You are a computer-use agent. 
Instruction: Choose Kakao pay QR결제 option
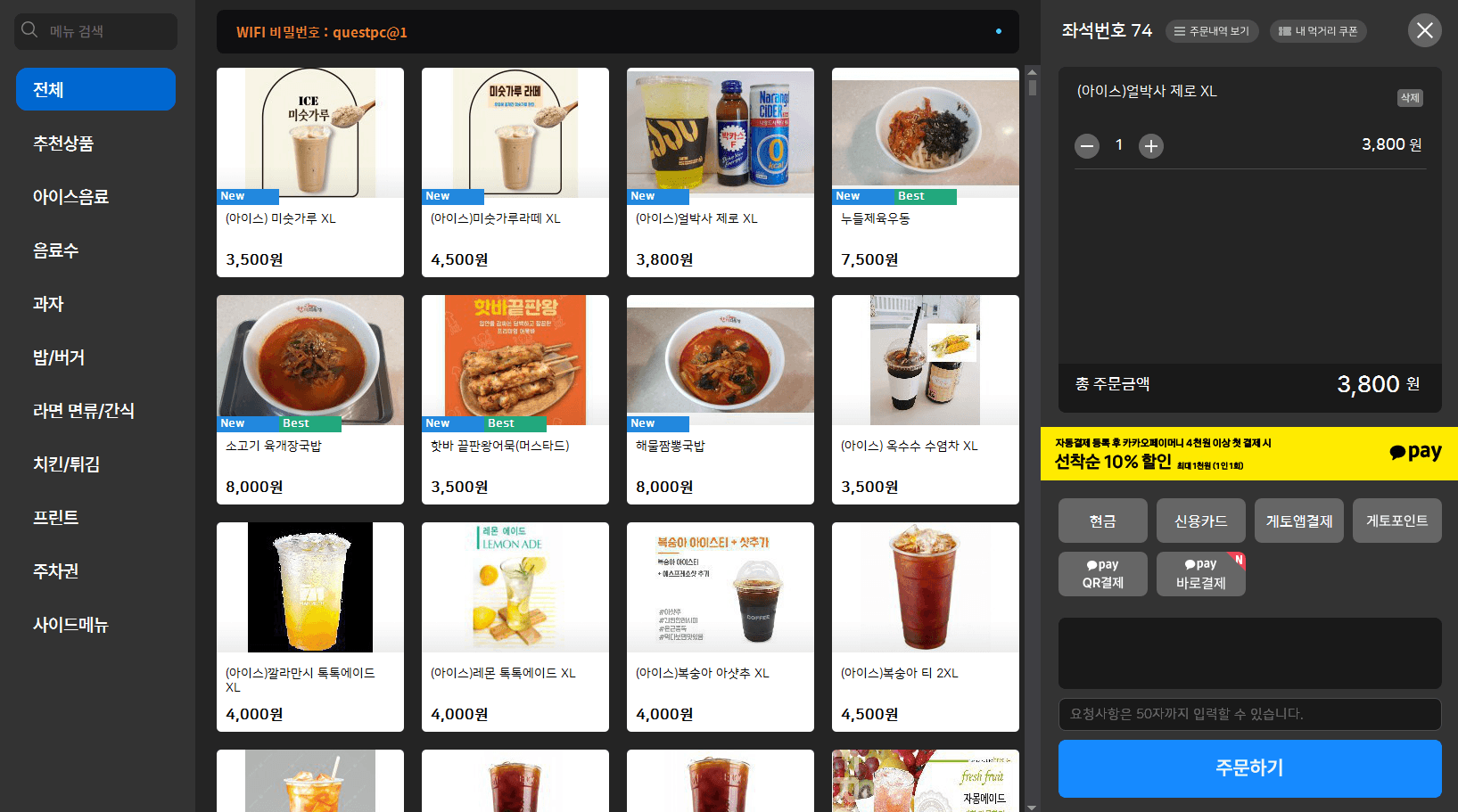pos(1103,574)
